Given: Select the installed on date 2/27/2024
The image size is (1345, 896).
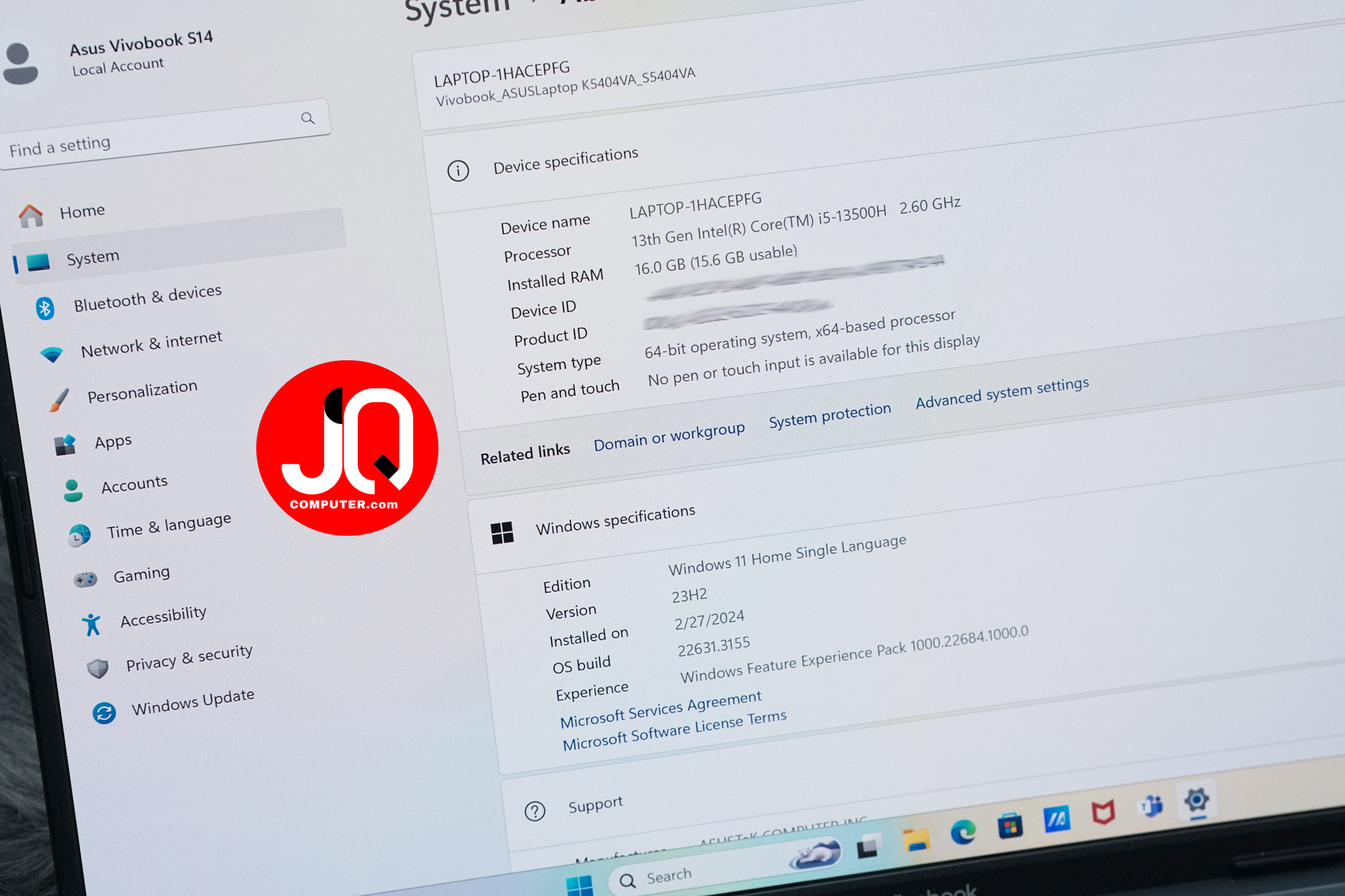Looking at the screenshot, I should pyautogui.click(x=709, y=620).
